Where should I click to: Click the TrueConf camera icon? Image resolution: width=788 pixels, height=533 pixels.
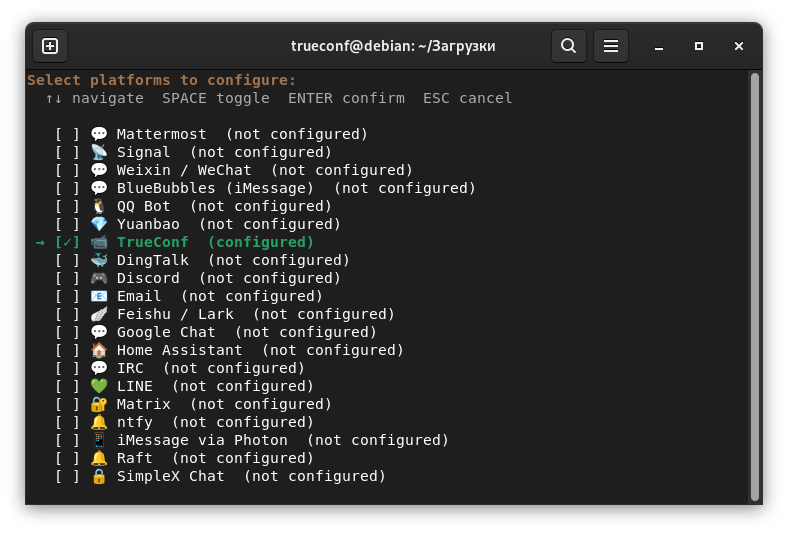[x=99, y=242]
